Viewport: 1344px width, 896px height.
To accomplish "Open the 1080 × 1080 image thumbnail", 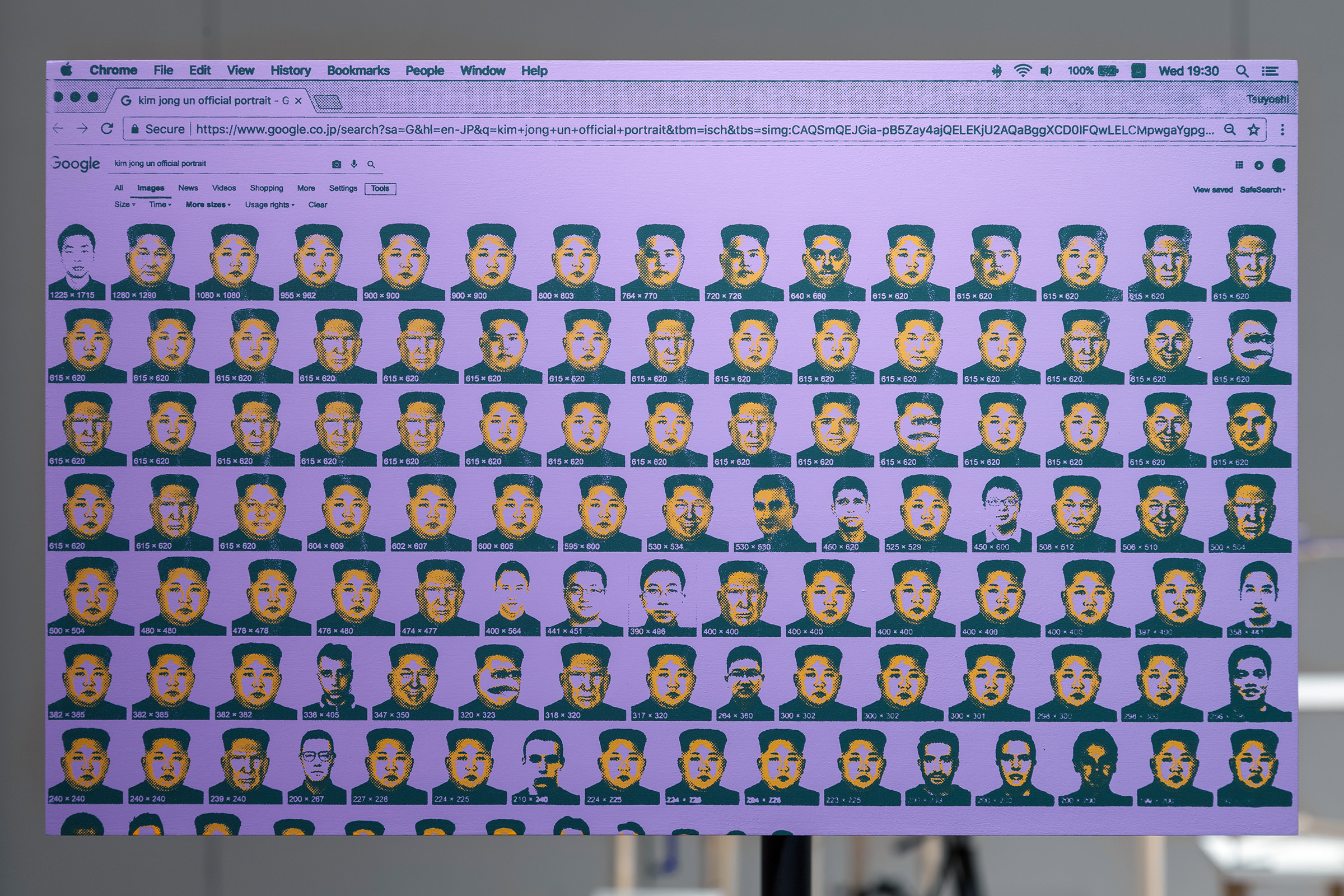I will 234,262.
